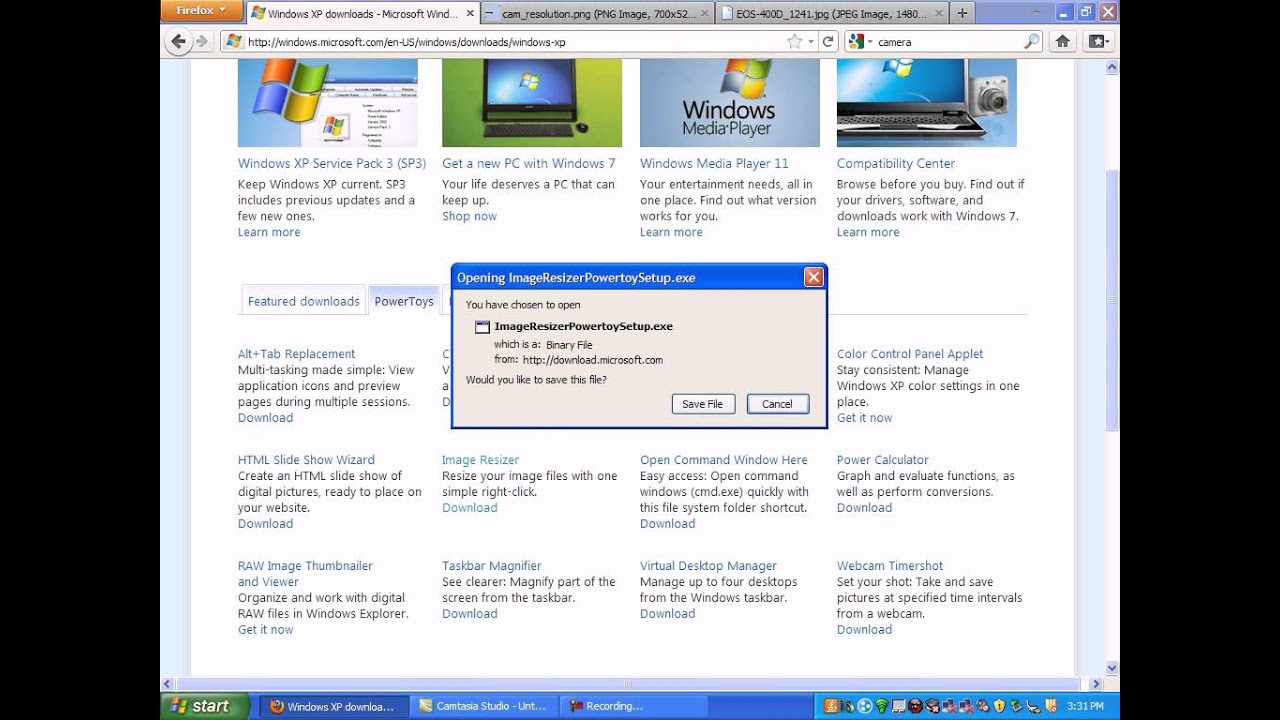Viewport: 1280px width, 720px height.
Task: Click the page scrollbar down arrow
Action: click(1112, 668)
